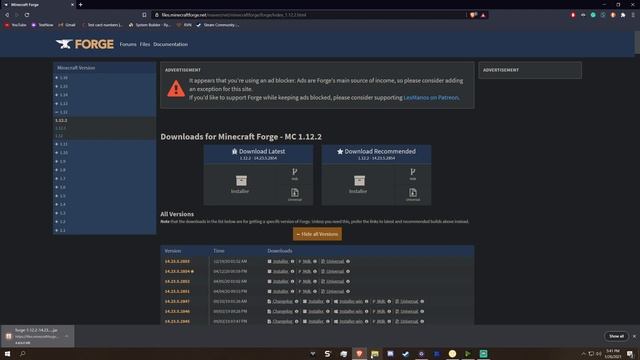Close the downloads bar
The width and height of the screenshot is (640, 360).
point(634,336)
